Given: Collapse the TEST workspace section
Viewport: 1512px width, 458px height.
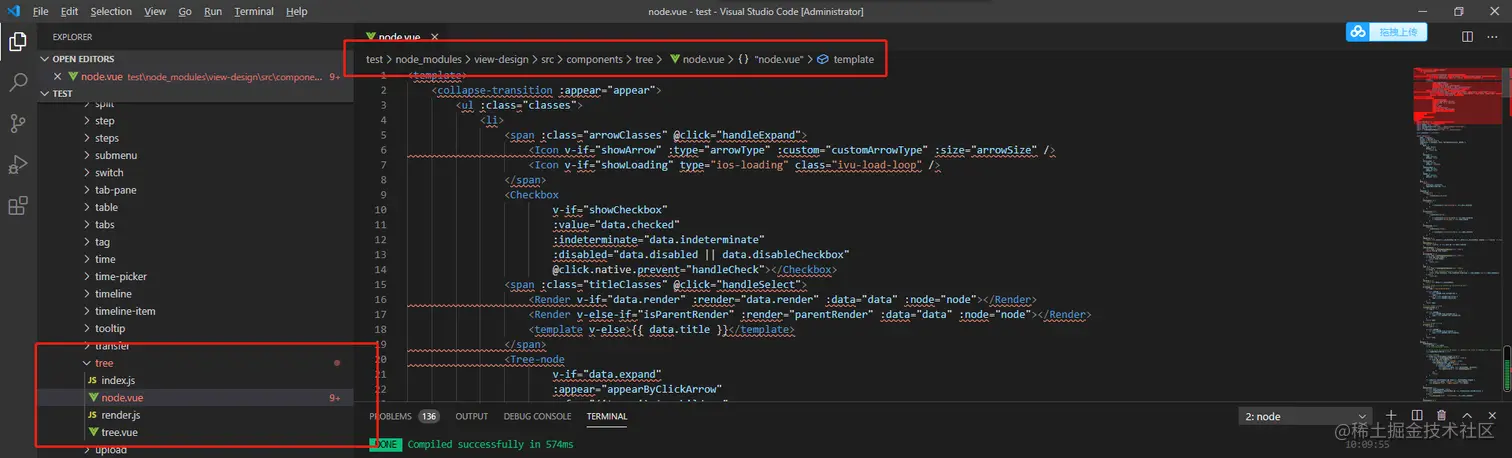Looking at the screenshot, I should [x=196, y=93].
